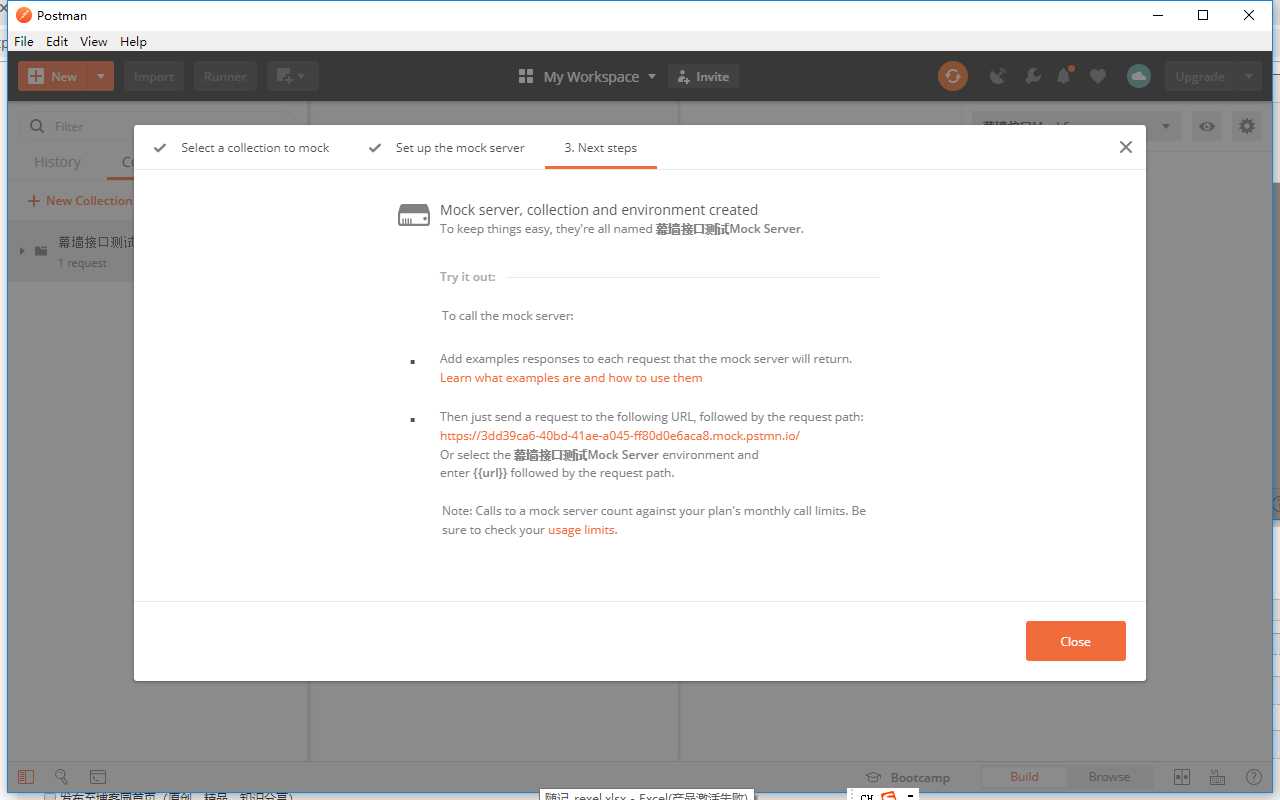Expand the 幕墙接口测试 collection arrow
The height and width of the screenshot is (800, 1280).
pyautogui.click(x=23, y=250)
